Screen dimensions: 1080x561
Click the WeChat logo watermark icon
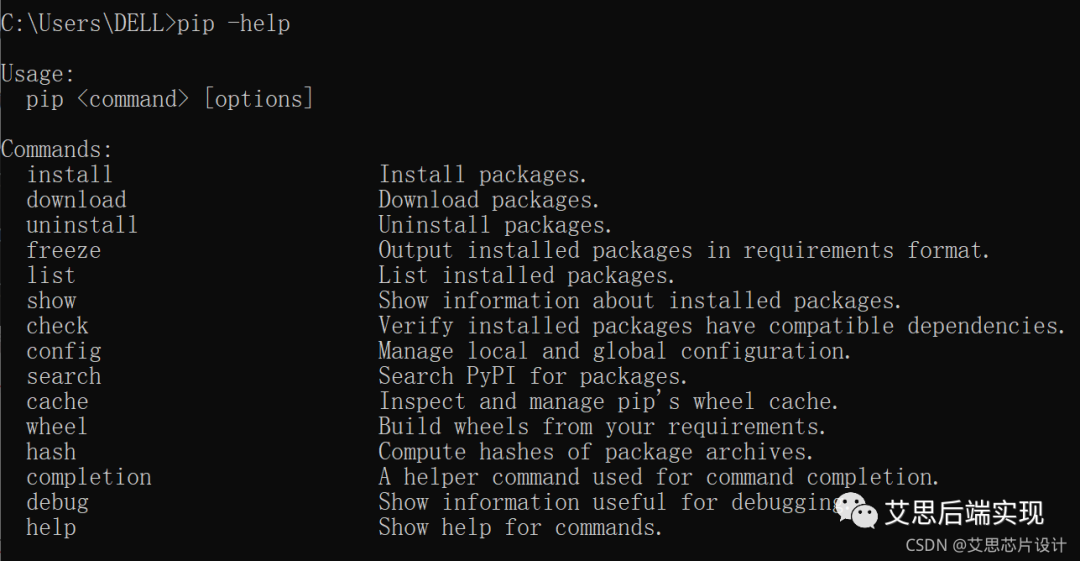pyautogui.click(x=857, y=510)
